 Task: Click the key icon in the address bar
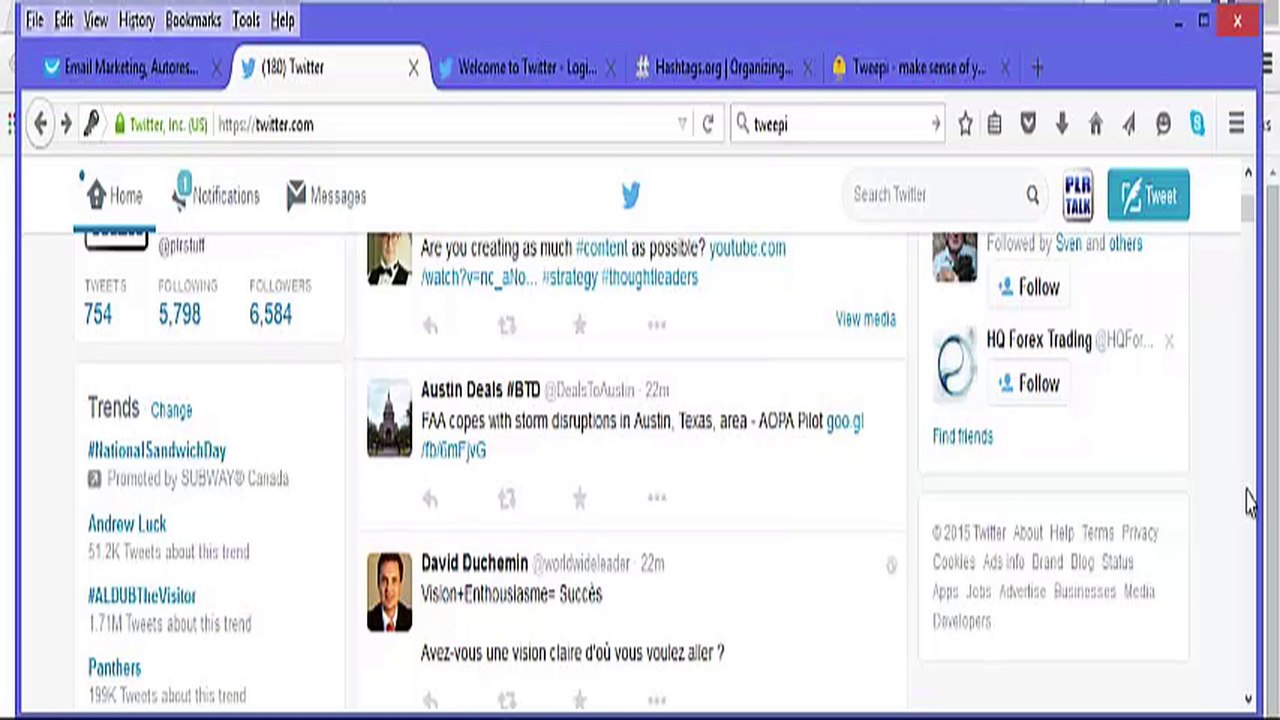tap(91, 124)
